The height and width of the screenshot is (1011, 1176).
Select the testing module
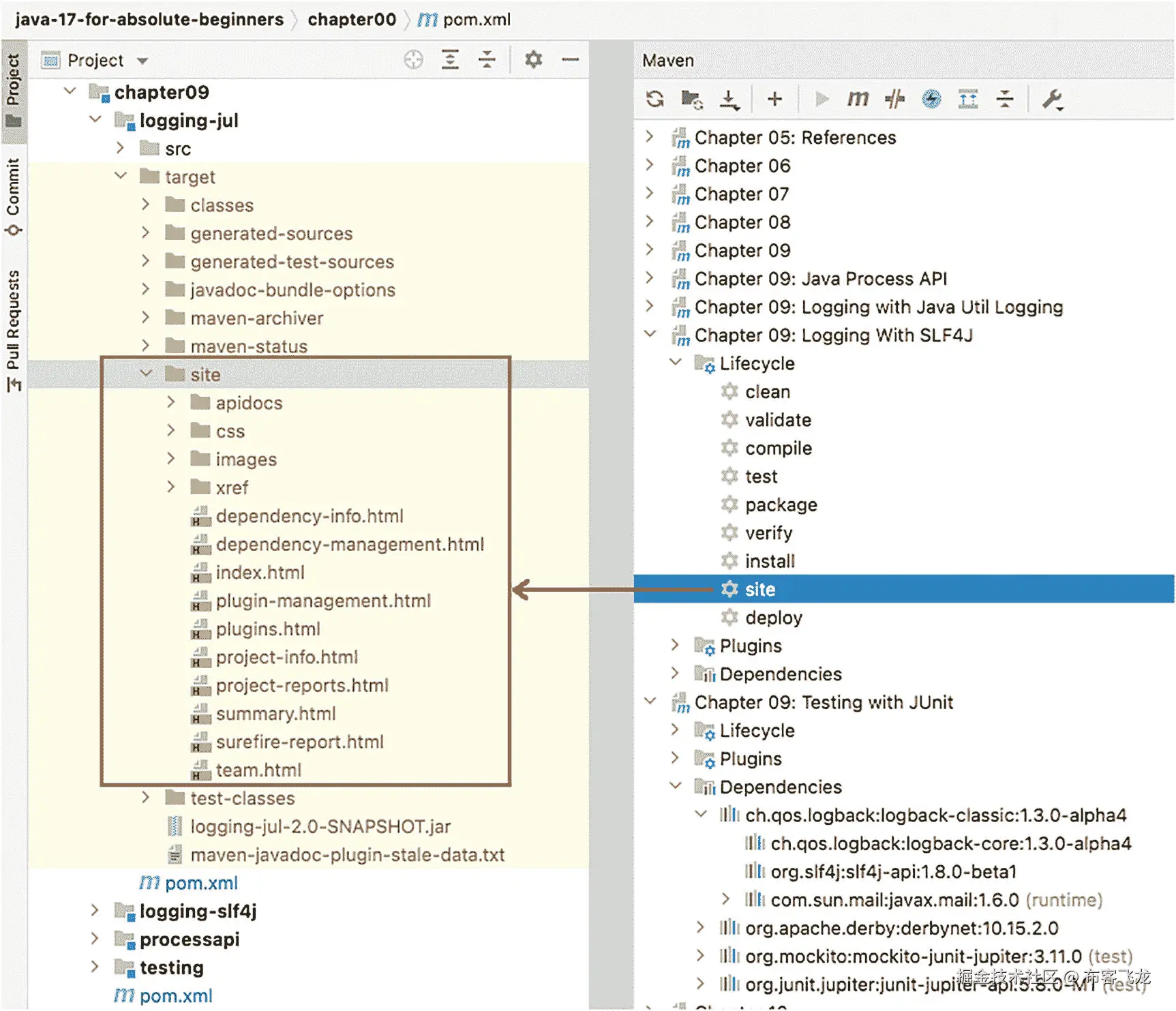click(x=171, y=968)
